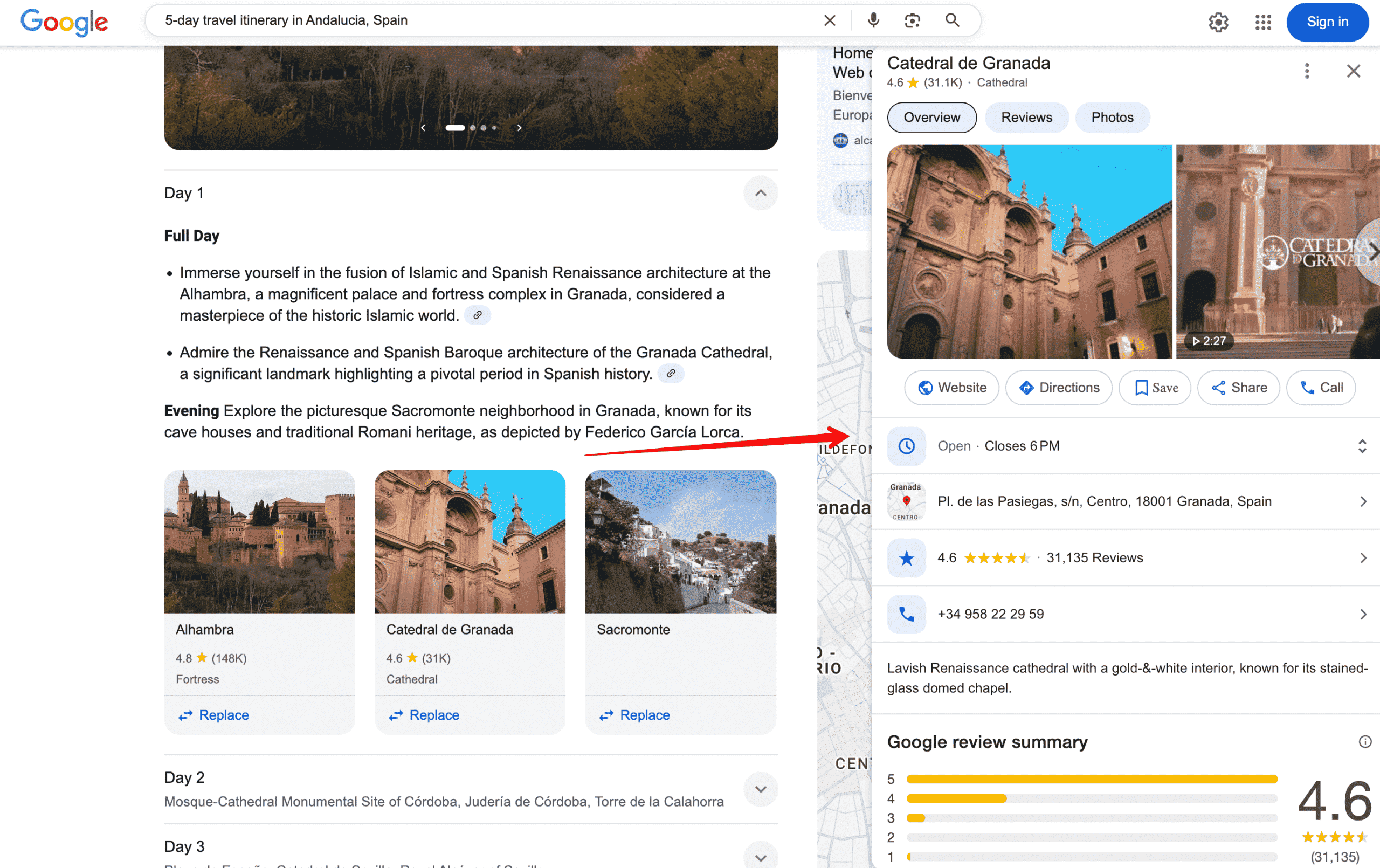Click the 5-star rating bar
Viewport: 1380px width, 868px height.
[1092, 779]
